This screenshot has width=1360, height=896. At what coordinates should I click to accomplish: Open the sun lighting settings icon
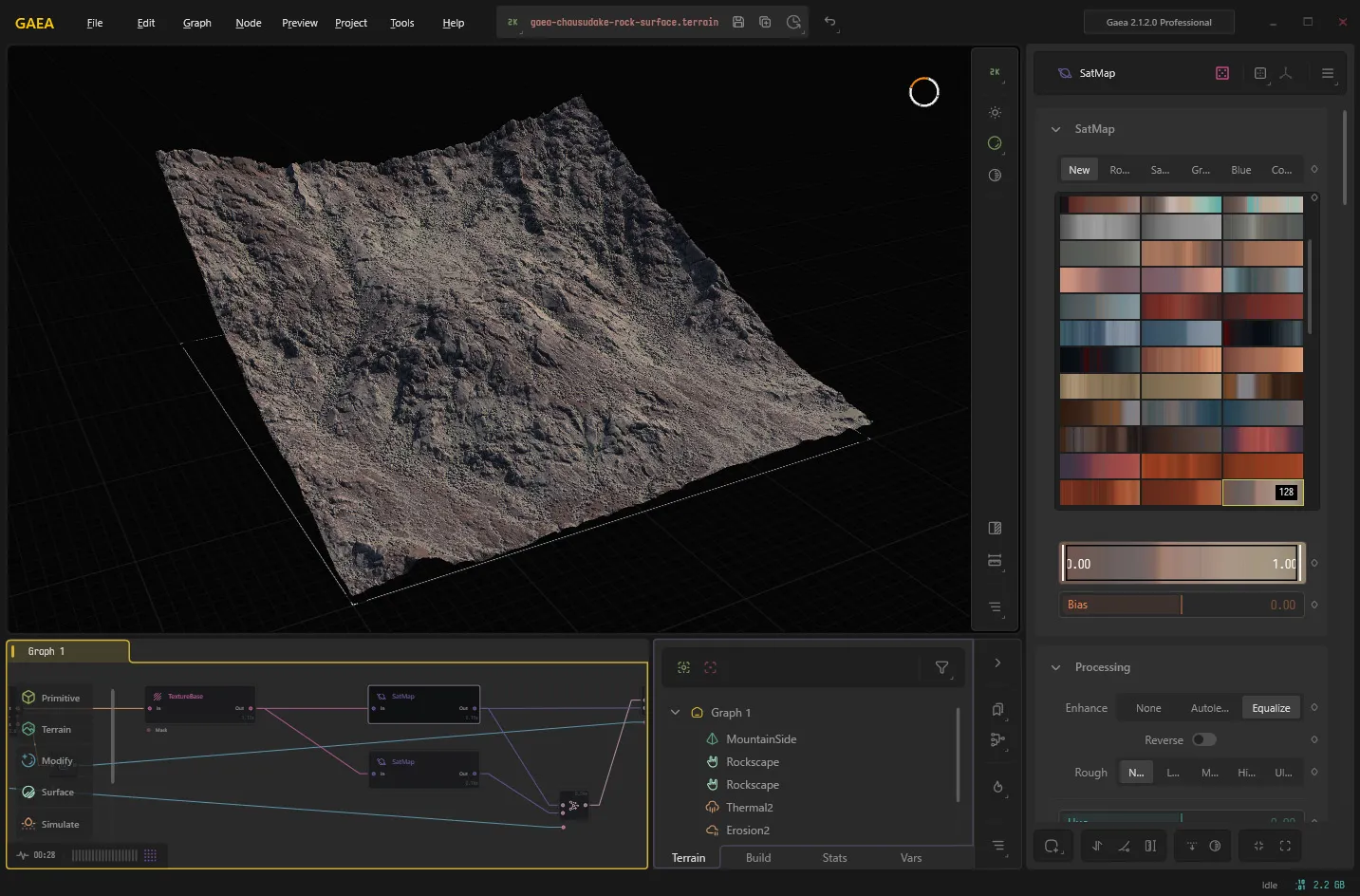(x=995, y=112)
